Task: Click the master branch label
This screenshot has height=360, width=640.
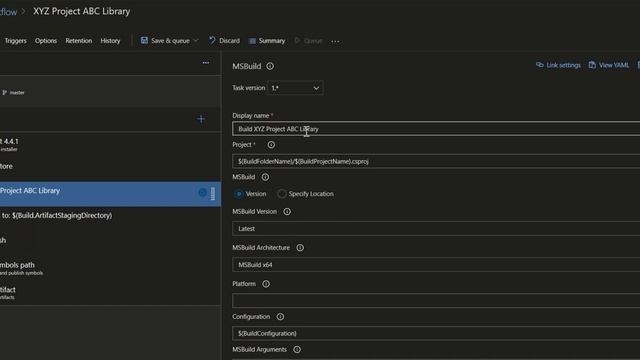Action: [x=17, y=93]
